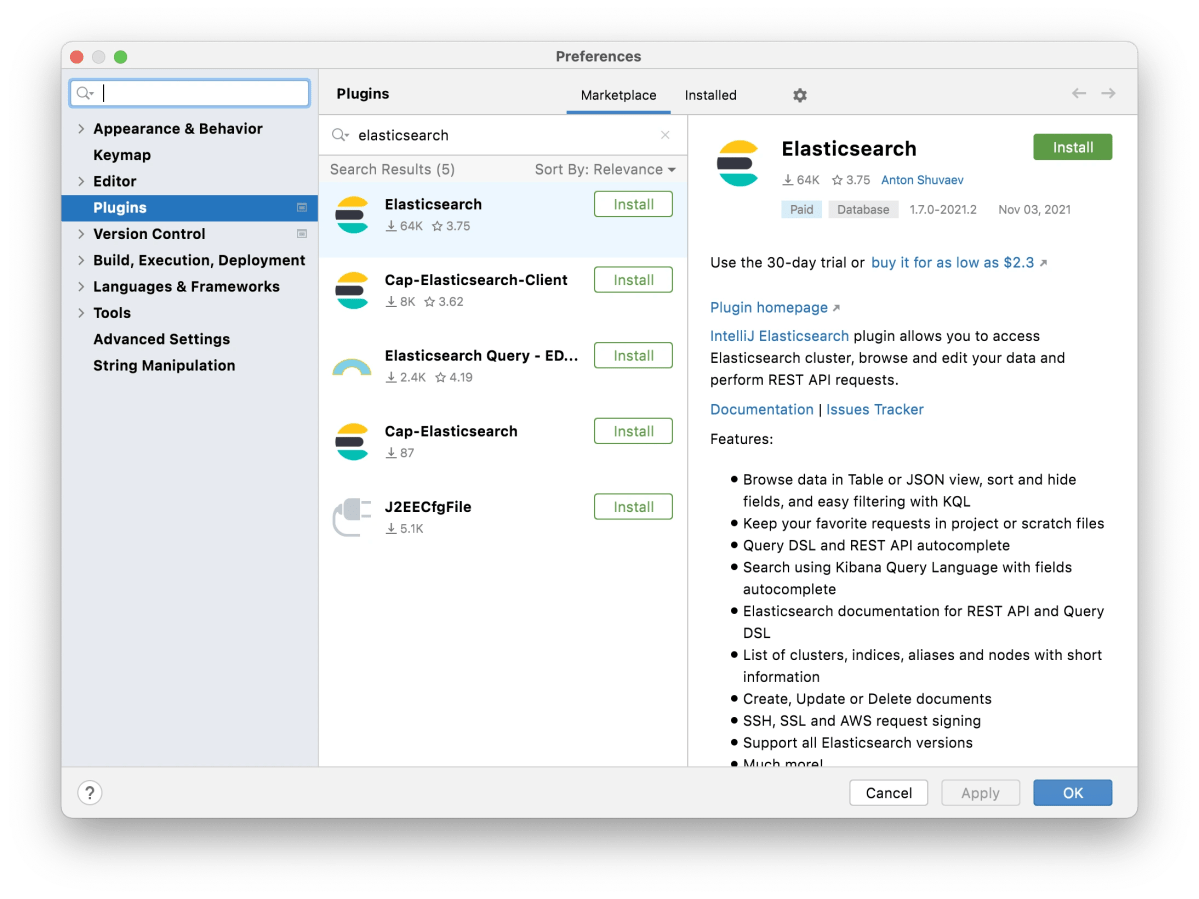
Task: Open help with the question mark button
Action: tap(89, 793)
